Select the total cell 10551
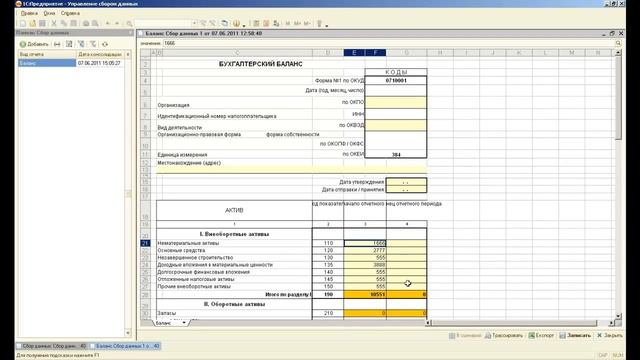640x360 pixels. pyautogui.click(x=365, y=294)
